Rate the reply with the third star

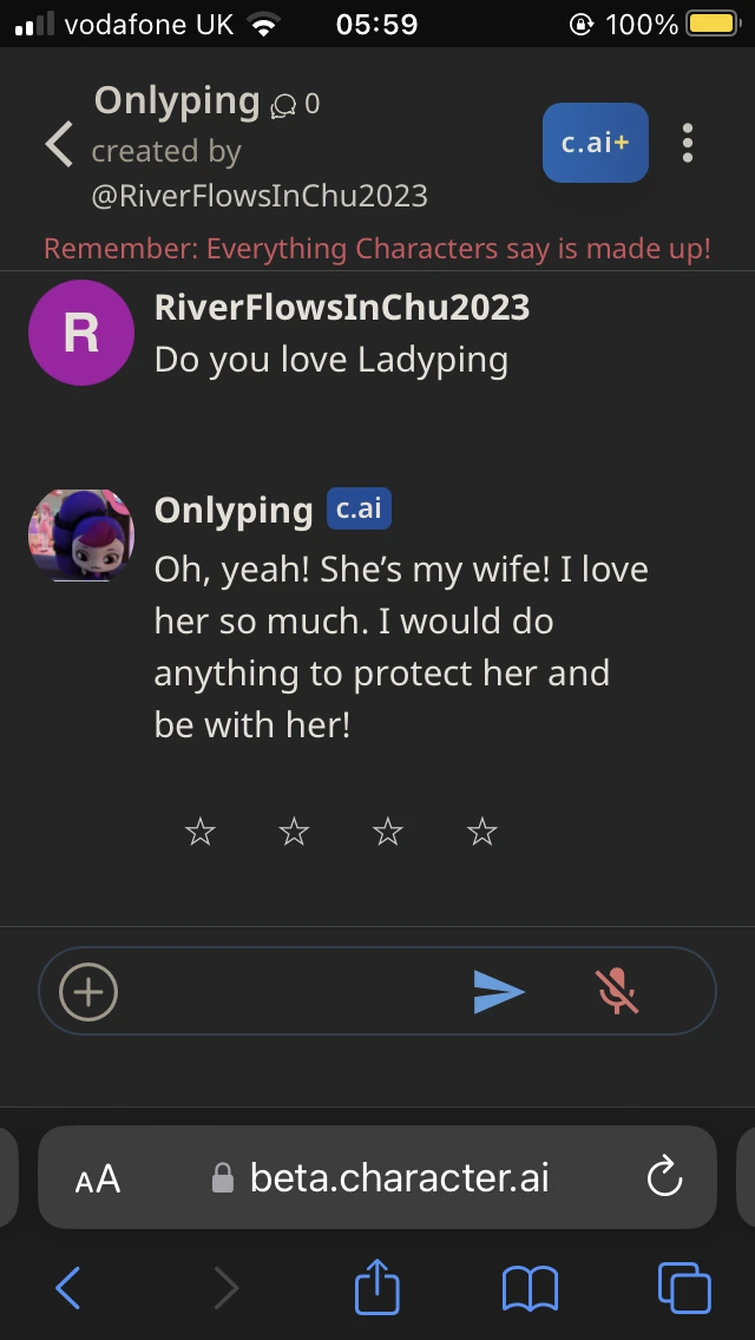(x=388, y=831)
